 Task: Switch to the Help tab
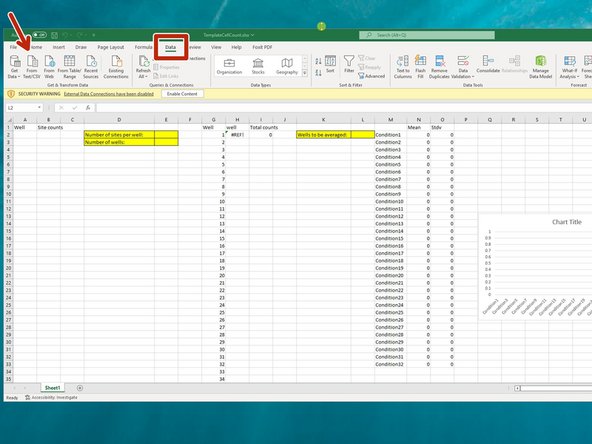[x=236, y=47]
